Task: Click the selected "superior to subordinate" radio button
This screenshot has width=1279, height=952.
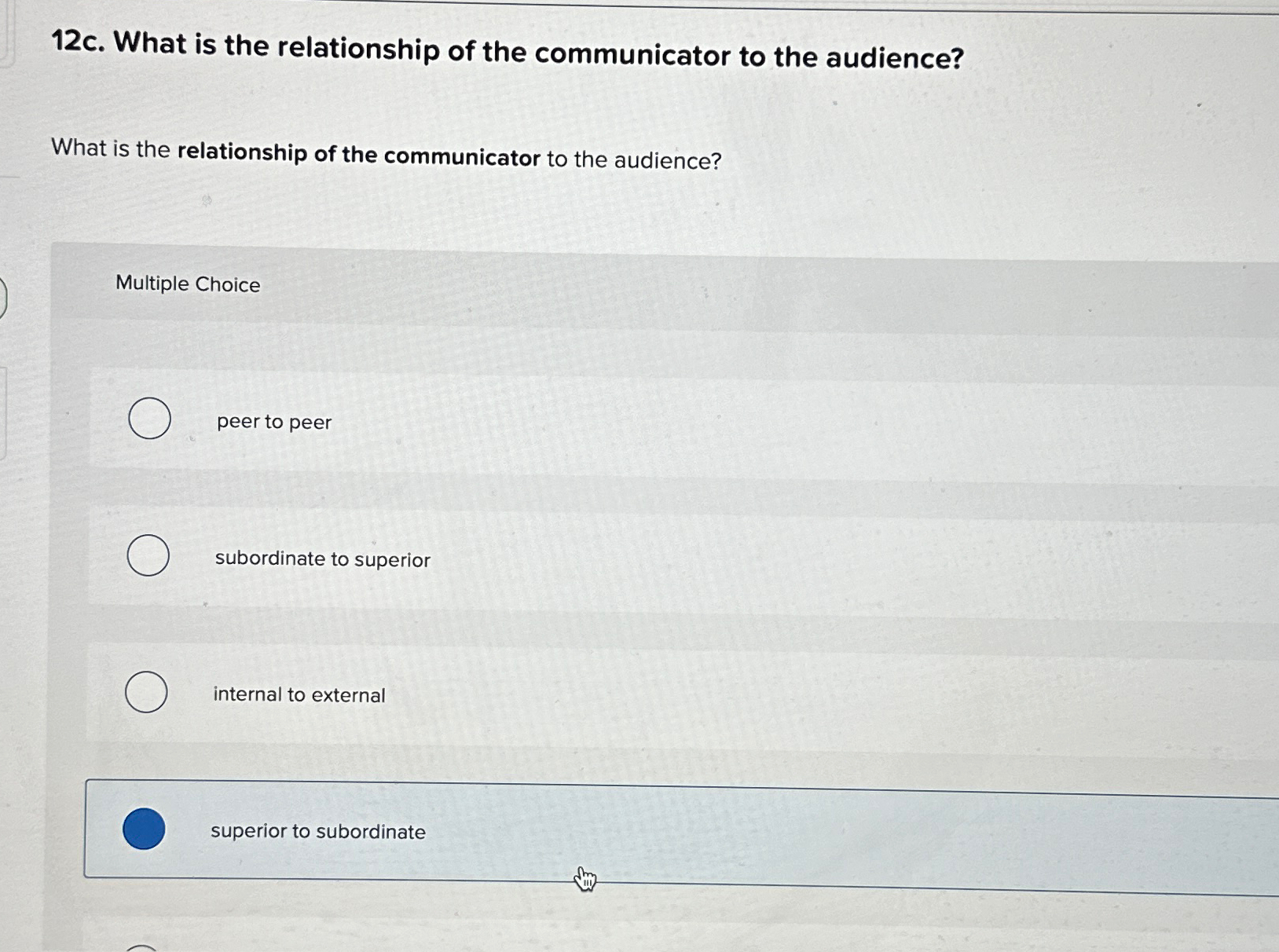Action: (144, 830)
